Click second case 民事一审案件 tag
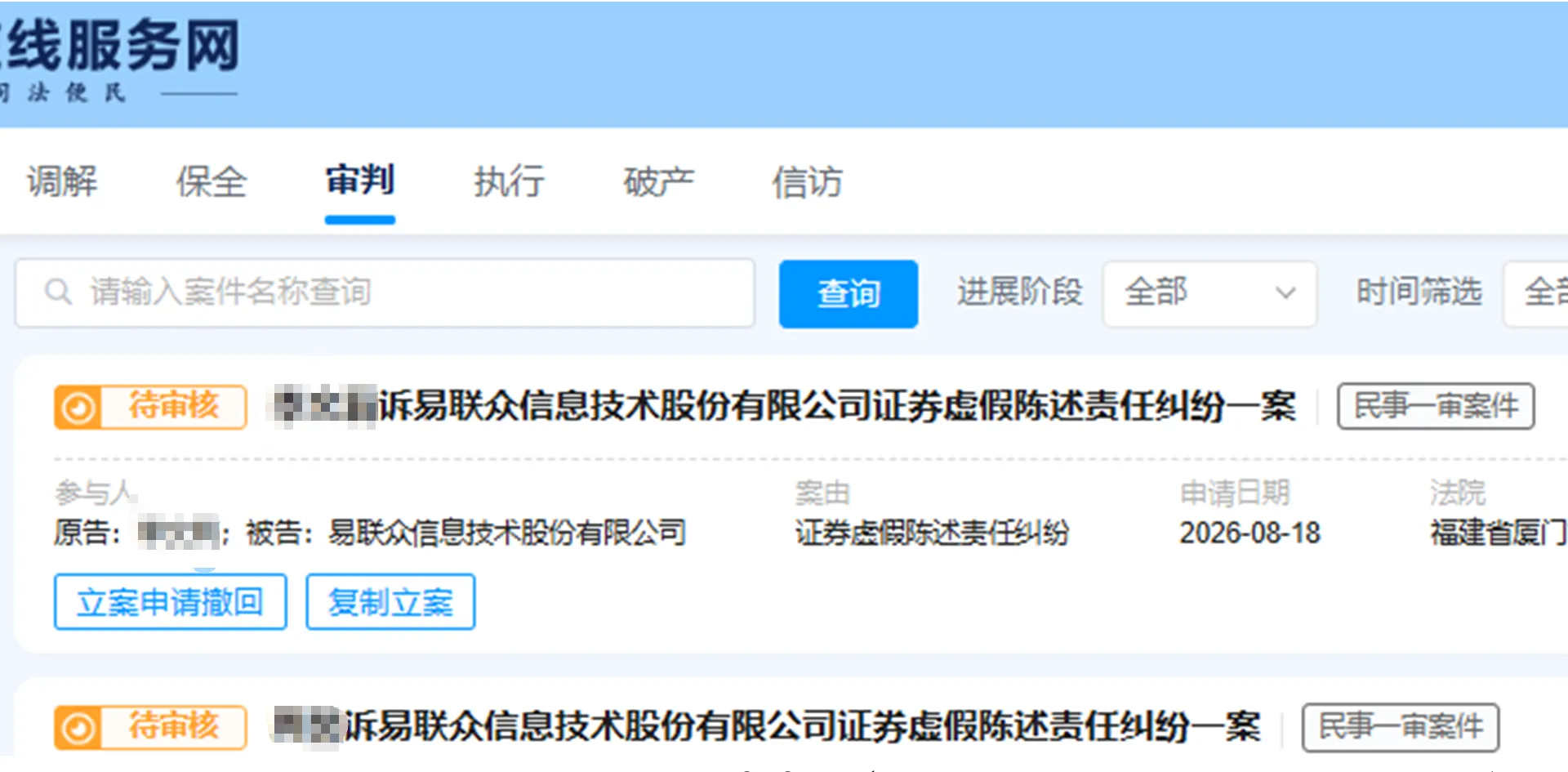 point(1401,726)
